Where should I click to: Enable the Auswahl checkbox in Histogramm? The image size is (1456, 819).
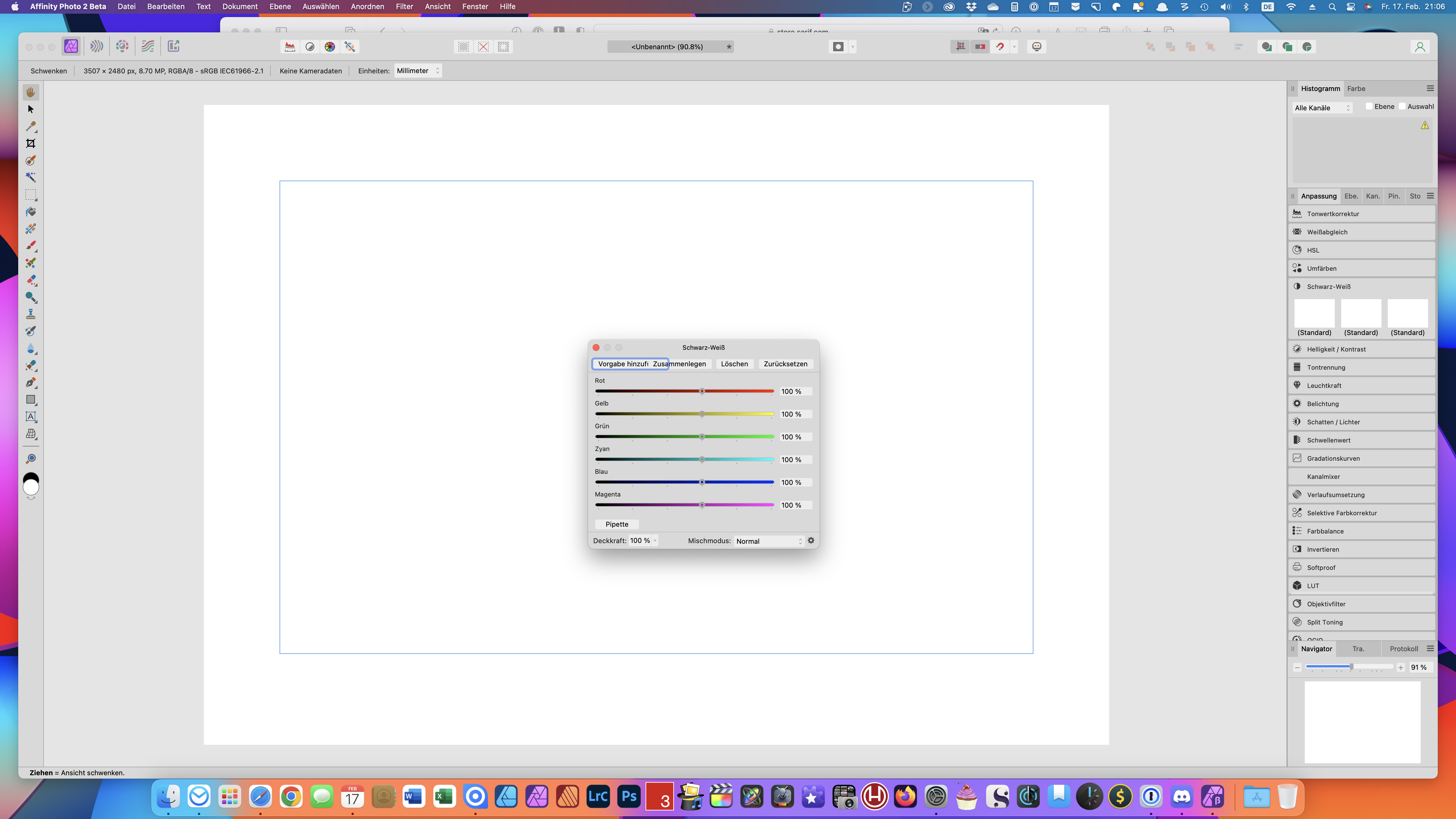pos(1402,106)
